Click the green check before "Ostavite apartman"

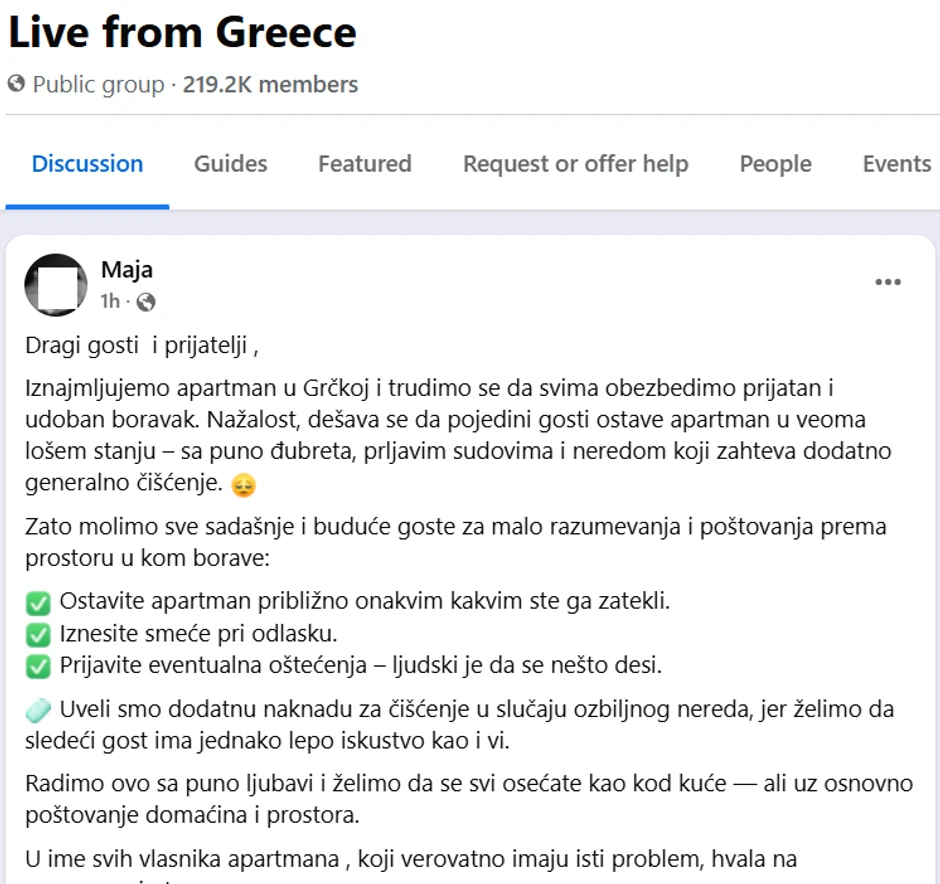point(38,603)
